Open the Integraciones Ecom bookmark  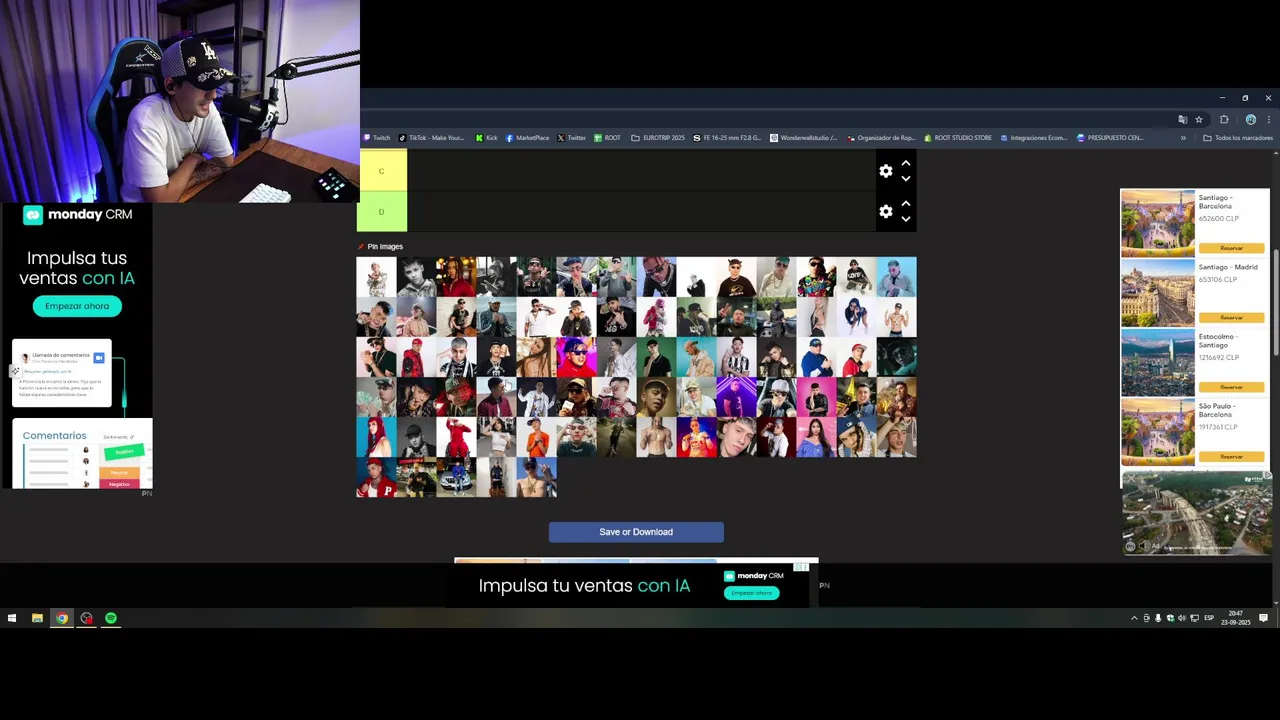[x=1034, y=138]
